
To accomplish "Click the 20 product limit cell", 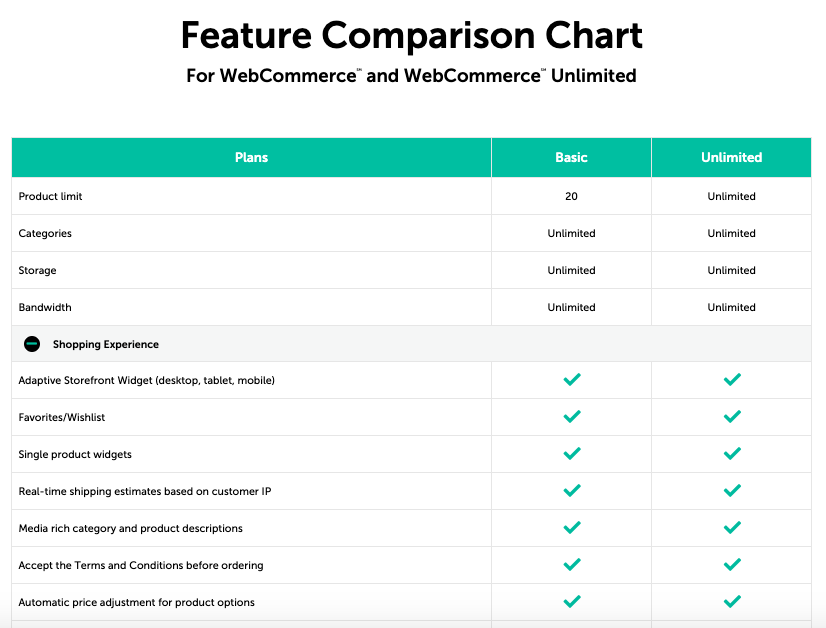I will pyautogui.click(x=571, y=196).
